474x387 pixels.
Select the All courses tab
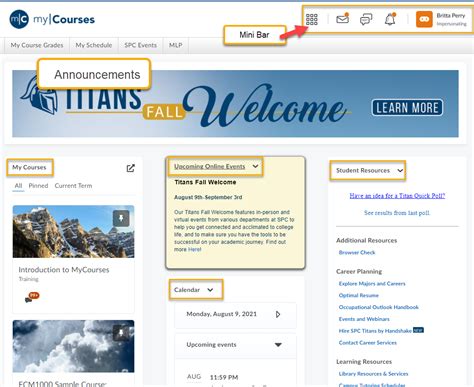coord(18,186)
